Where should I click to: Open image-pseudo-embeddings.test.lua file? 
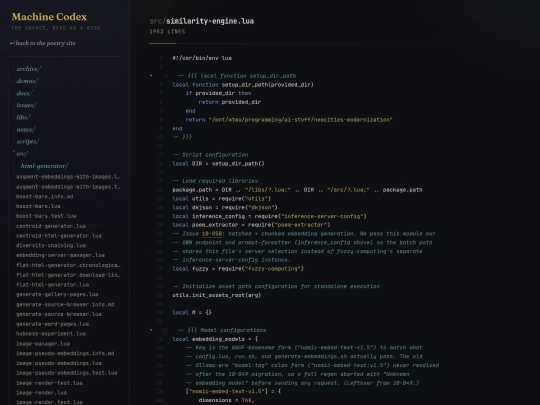[66, 373]
